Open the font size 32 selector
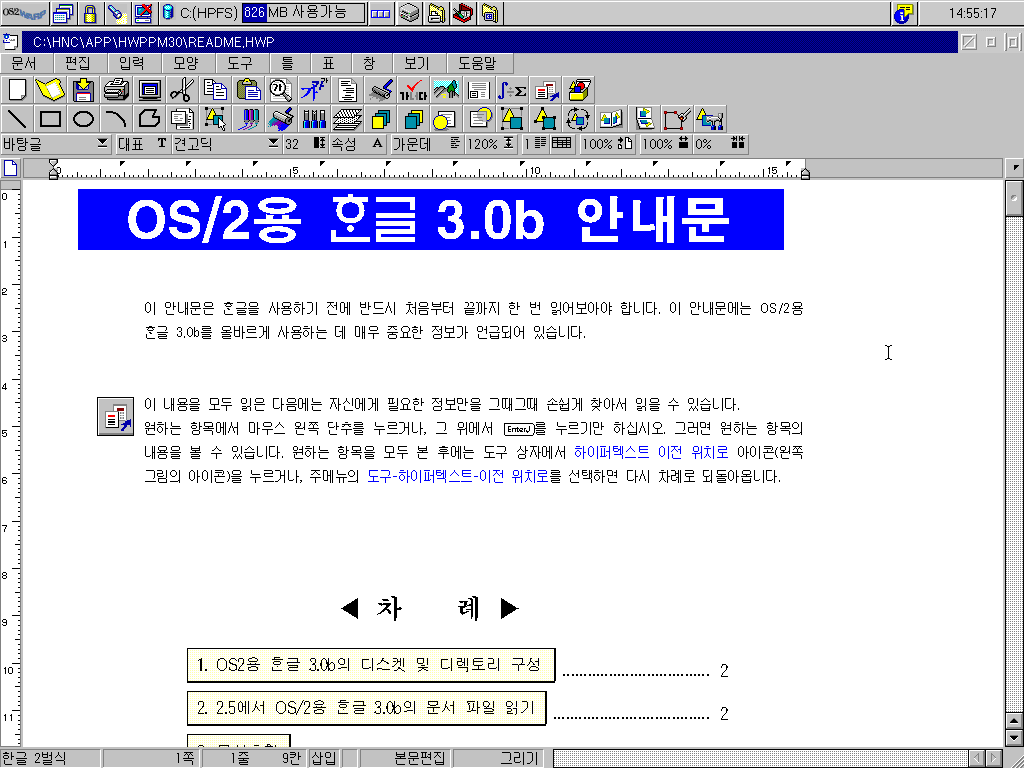Screen dimensions: 1024x768 pos(305,144)
